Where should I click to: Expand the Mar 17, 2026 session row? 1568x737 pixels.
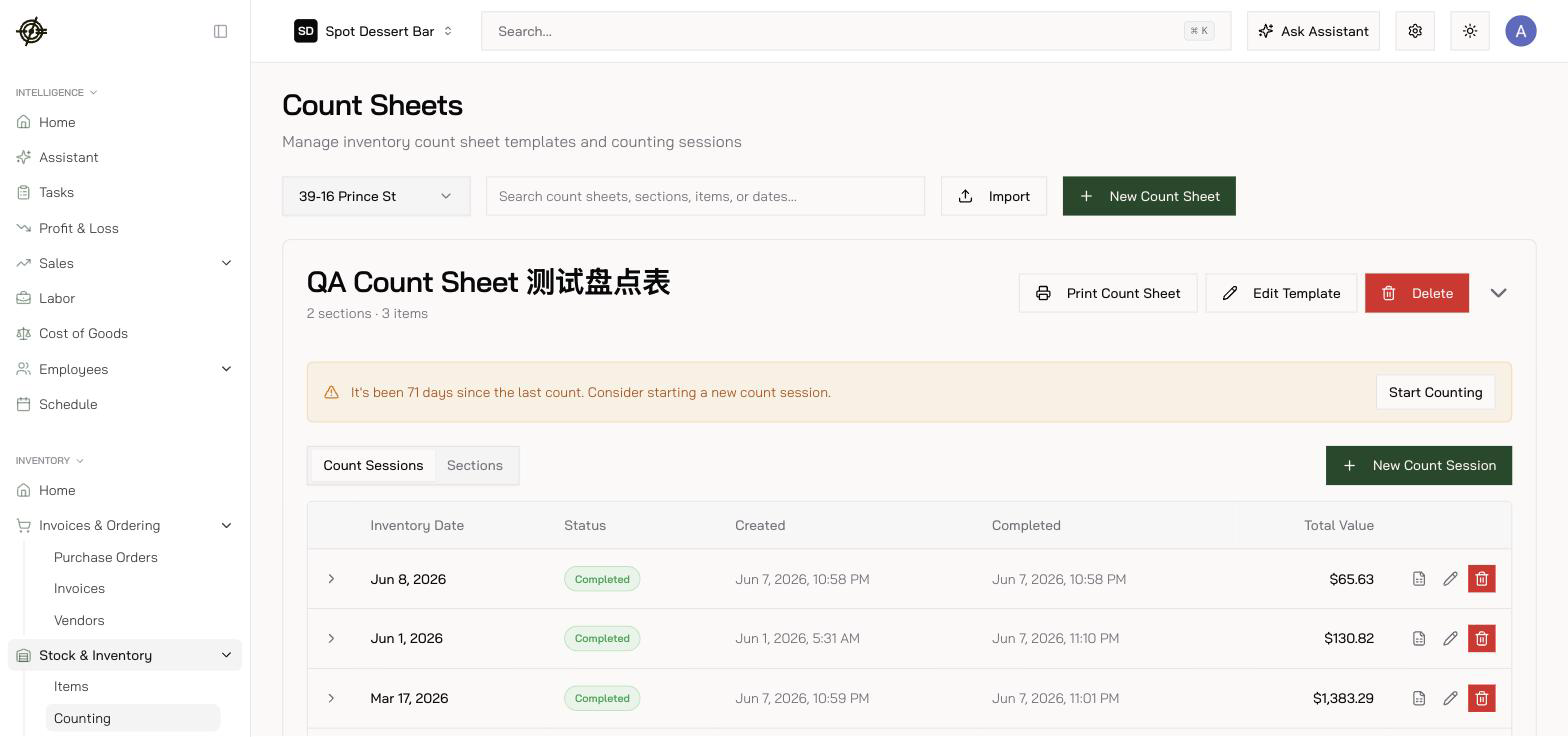click(x=331, y=698)
